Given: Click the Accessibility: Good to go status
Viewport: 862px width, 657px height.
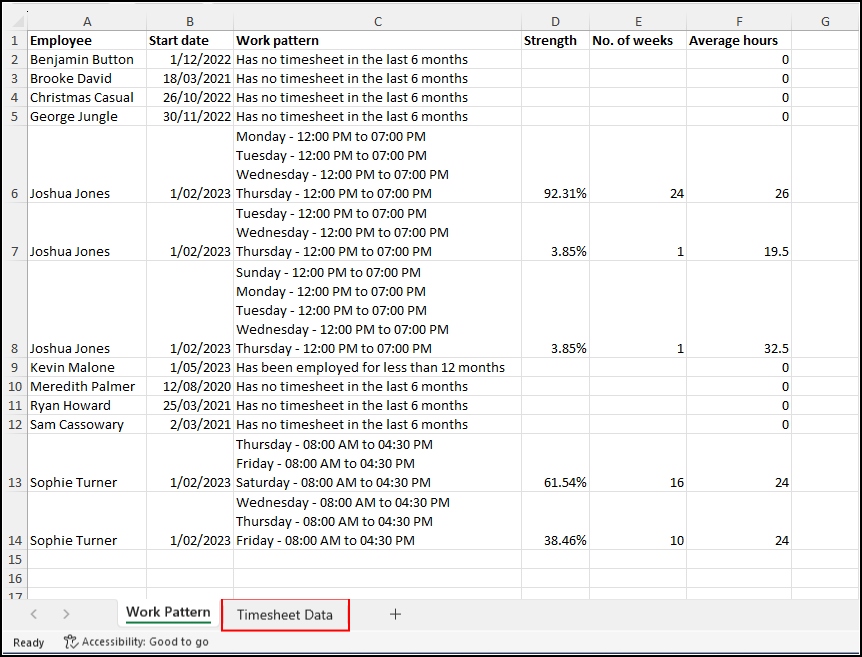Looking at the screenshot, I should click(x=145, y=642).
